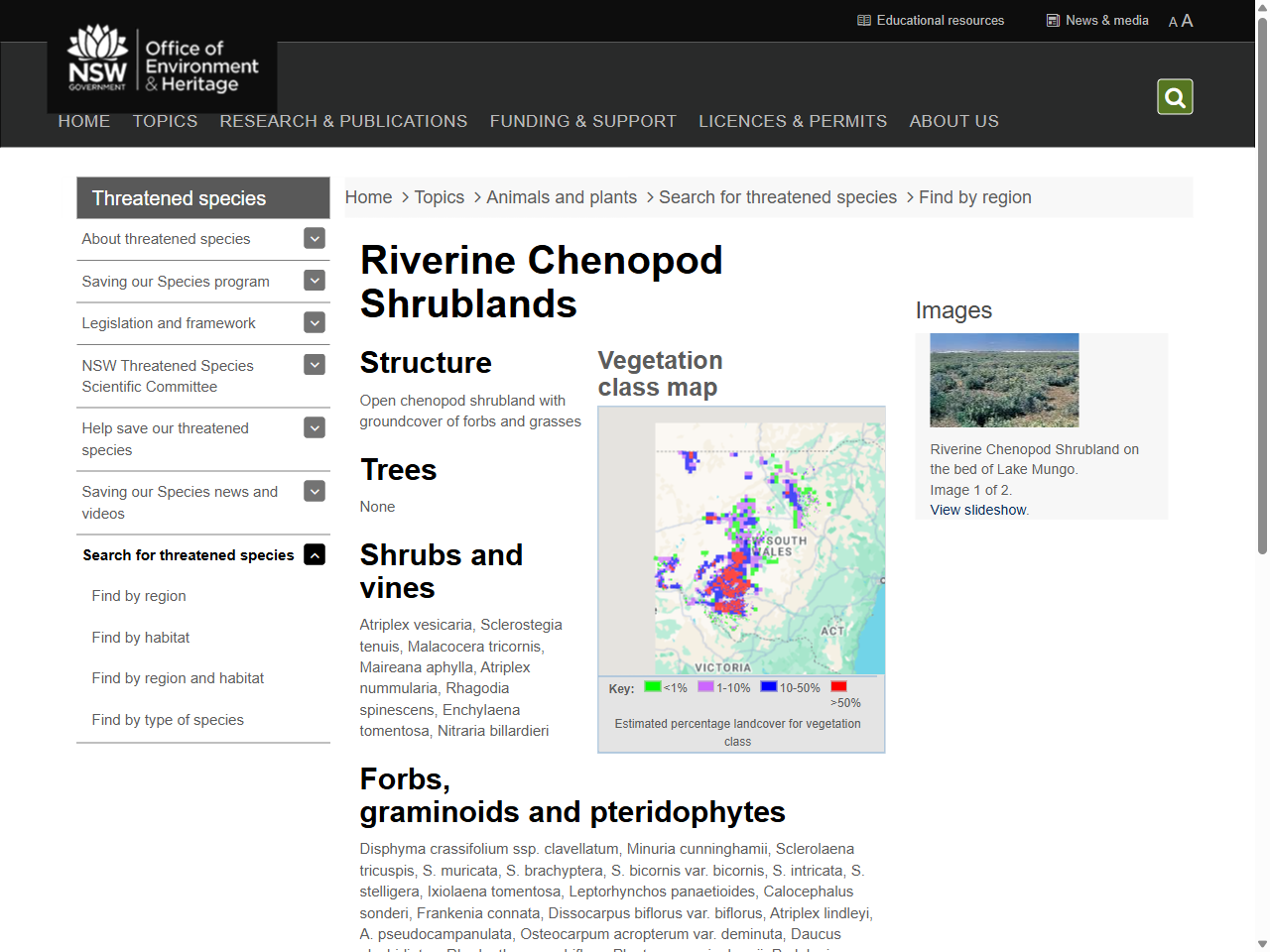Screen dimensions: 1270x952
Task: Expand Saving our Species program submenu
Action: click(315, 281)
